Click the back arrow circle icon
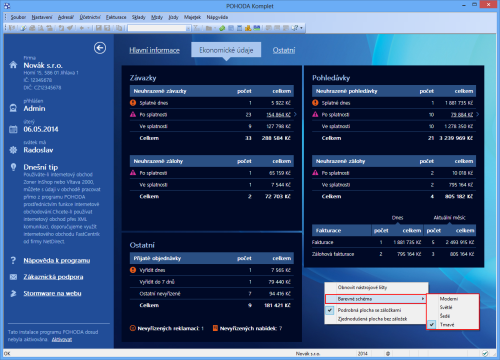This screenshot has width=500, height=360. tap(100, 48)
